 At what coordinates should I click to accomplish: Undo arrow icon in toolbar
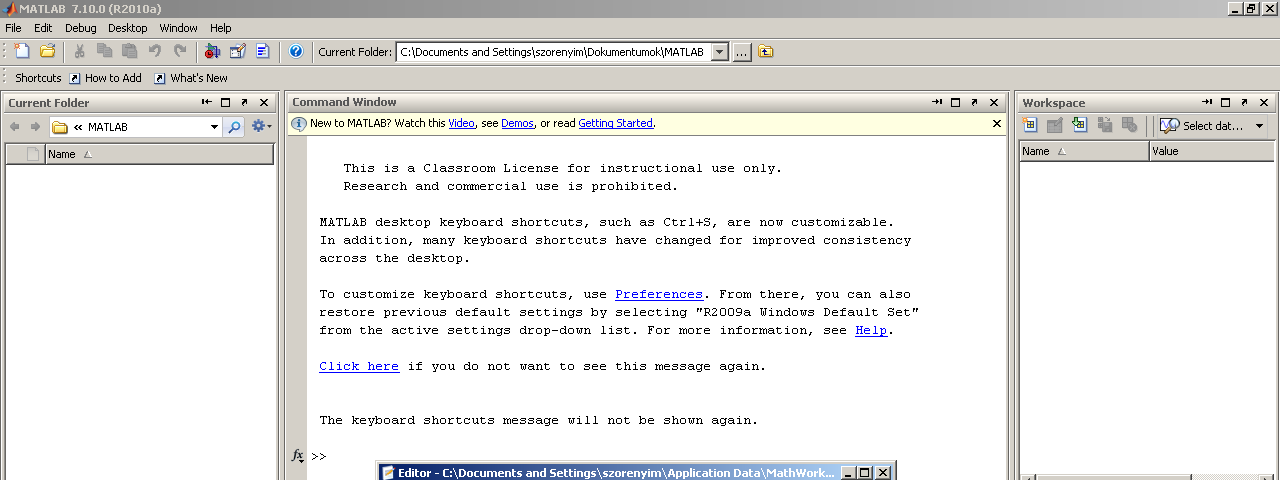tap(155, 51)
